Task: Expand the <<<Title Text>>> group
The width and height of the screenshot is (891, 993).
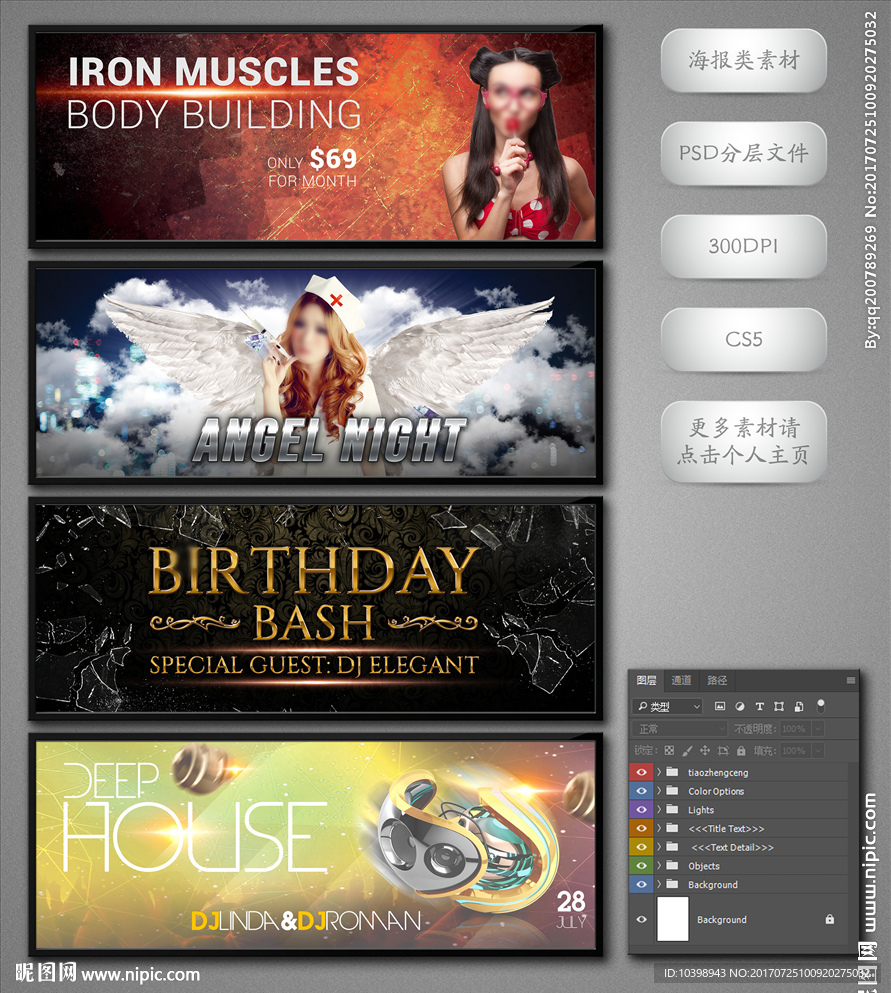Action: tap(659, 828)
